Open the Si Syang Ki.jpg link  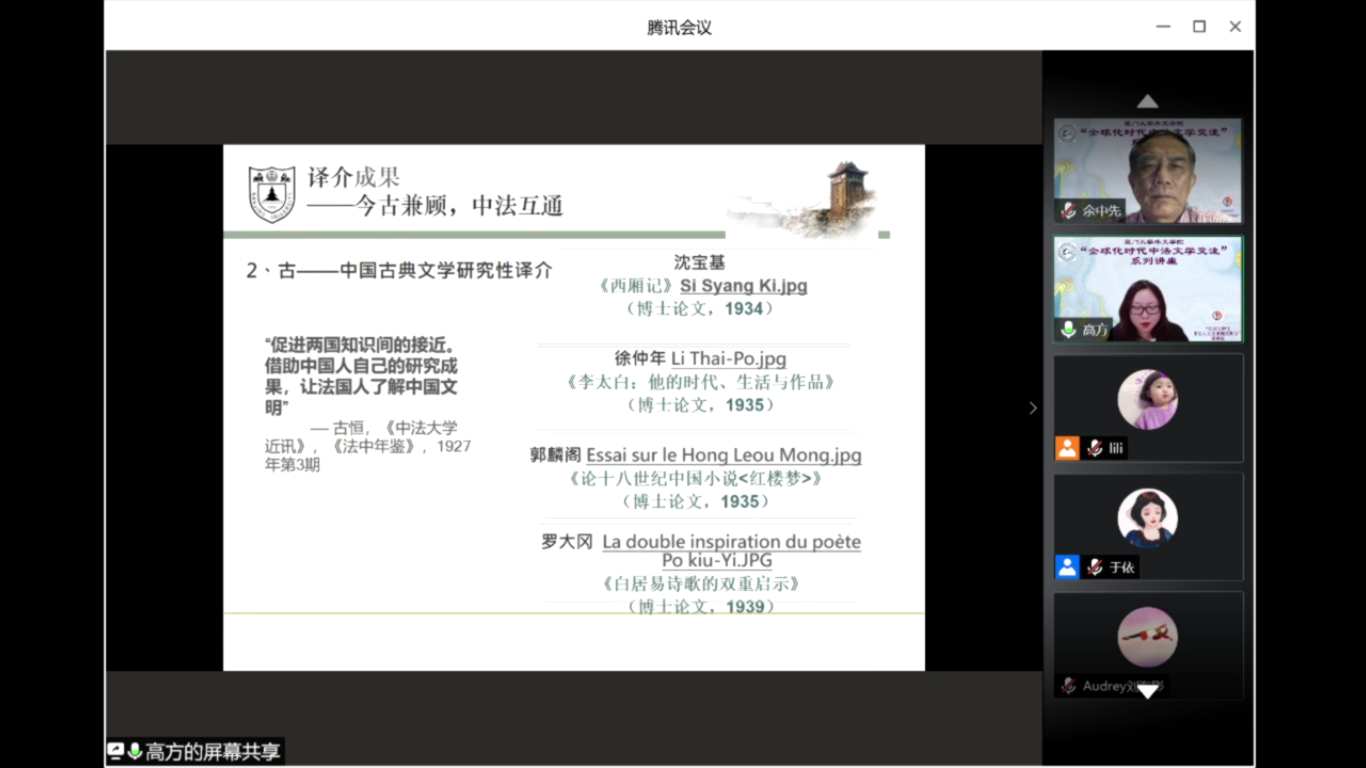coord(743,286)
